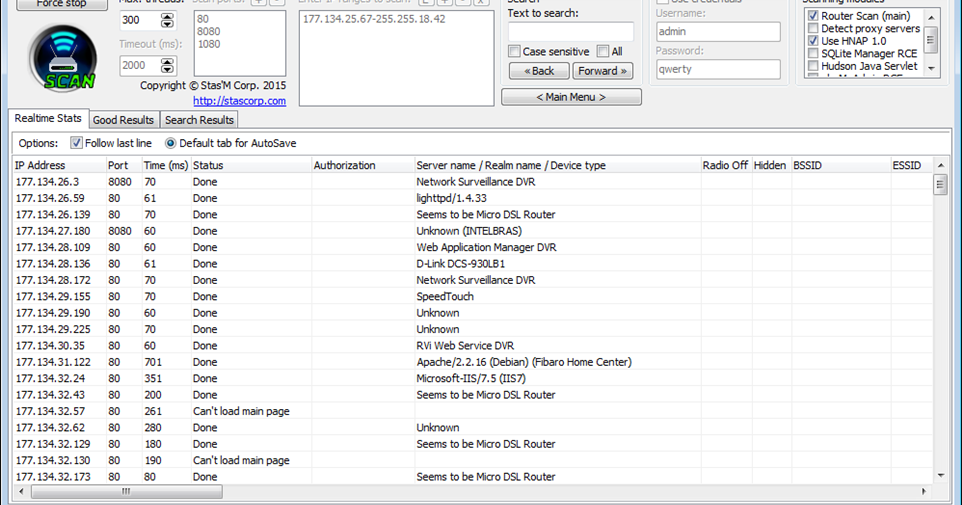
Task: Click the Text to search input field
Action: tap(571, 31)
